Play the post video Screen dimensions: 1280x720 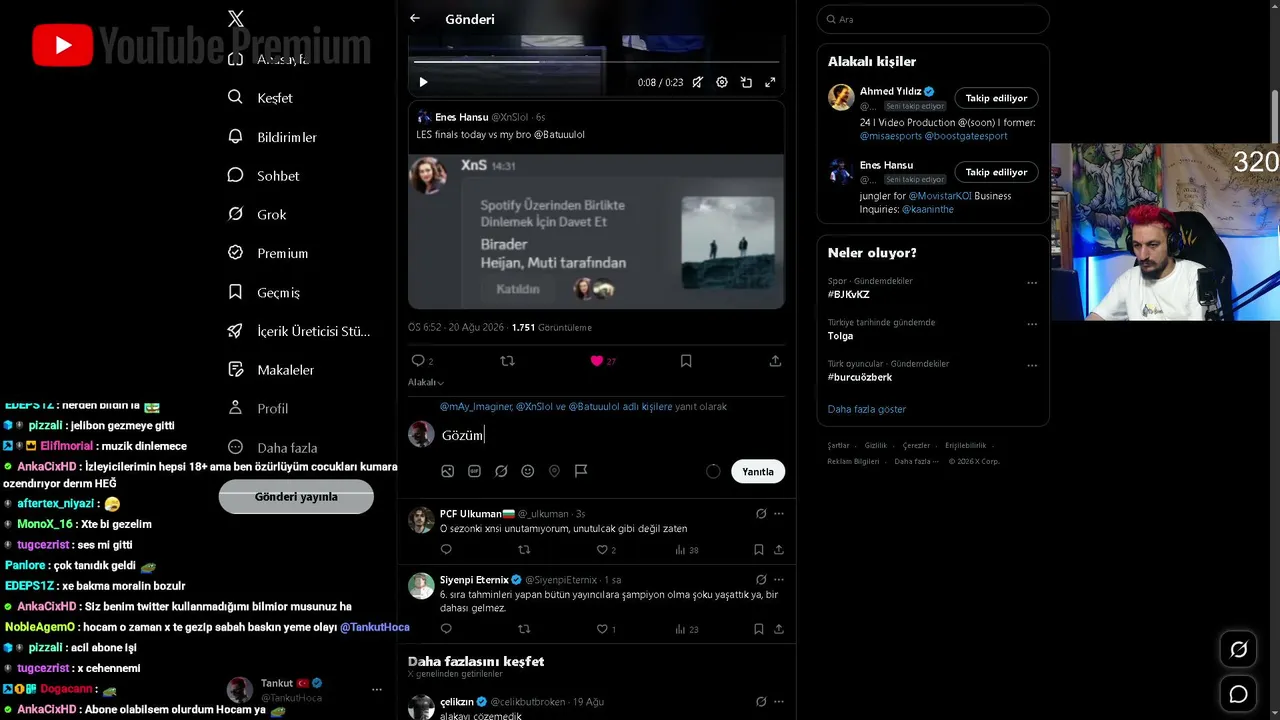click(423, 82)
